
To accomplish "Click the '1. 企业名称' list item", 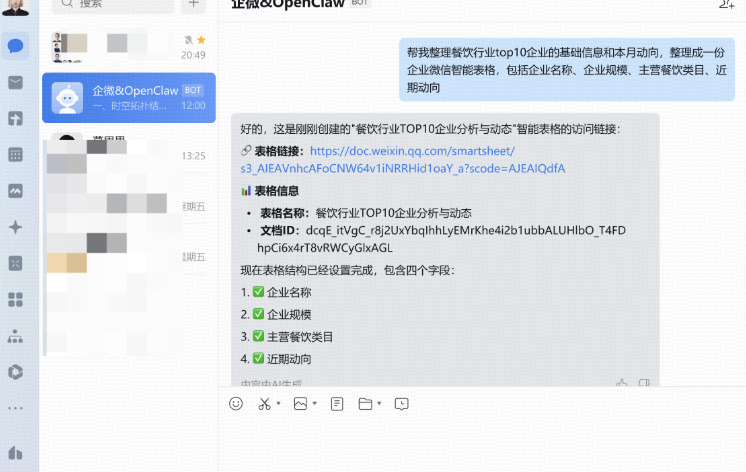I will click(x=276, y=292).
